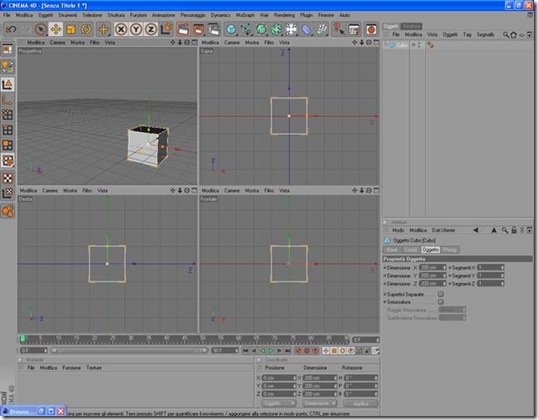
Task: Select the Use Polygons tool
Action: coord(8,145)
